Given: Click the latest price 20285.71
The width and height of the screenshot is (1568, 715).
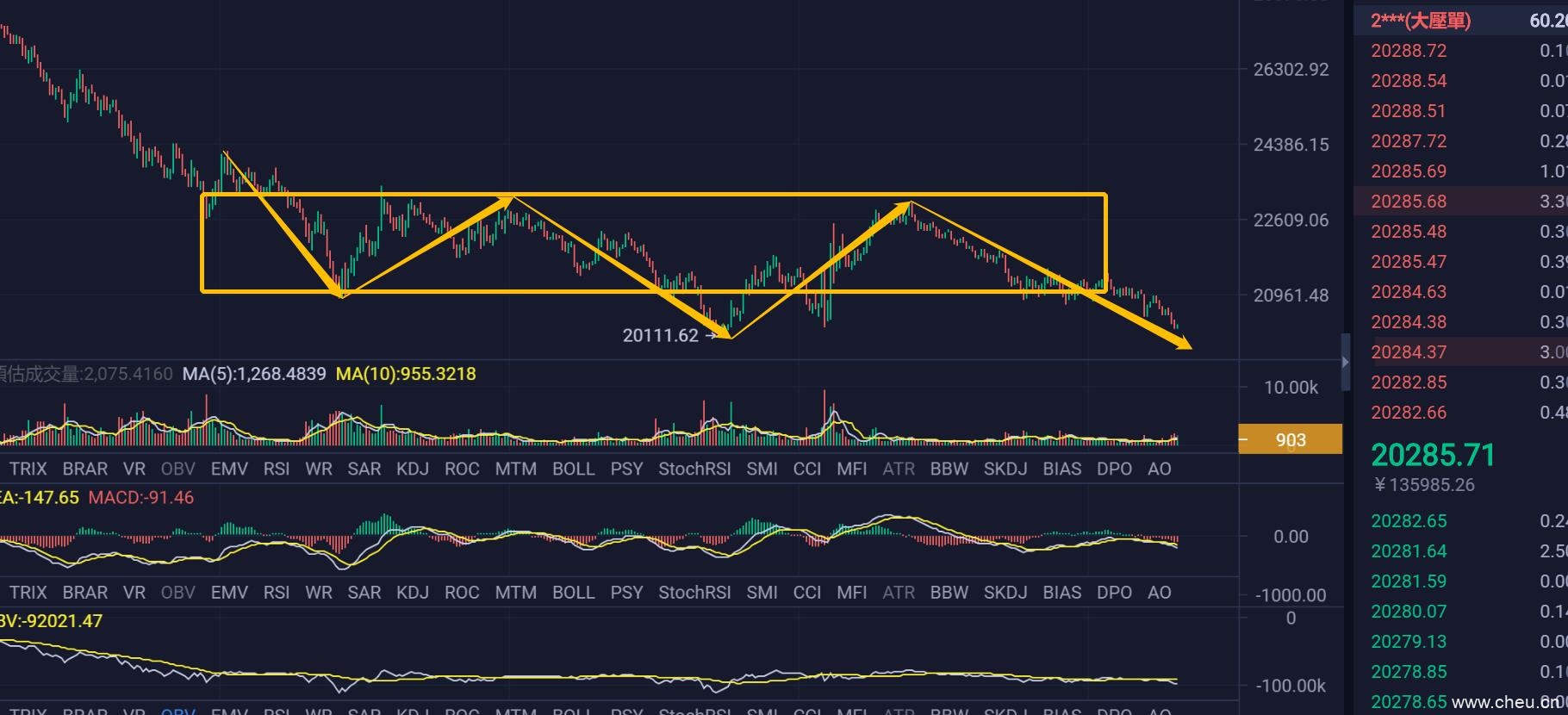Looking at the screenshot, I should (x=1433, y=455).
